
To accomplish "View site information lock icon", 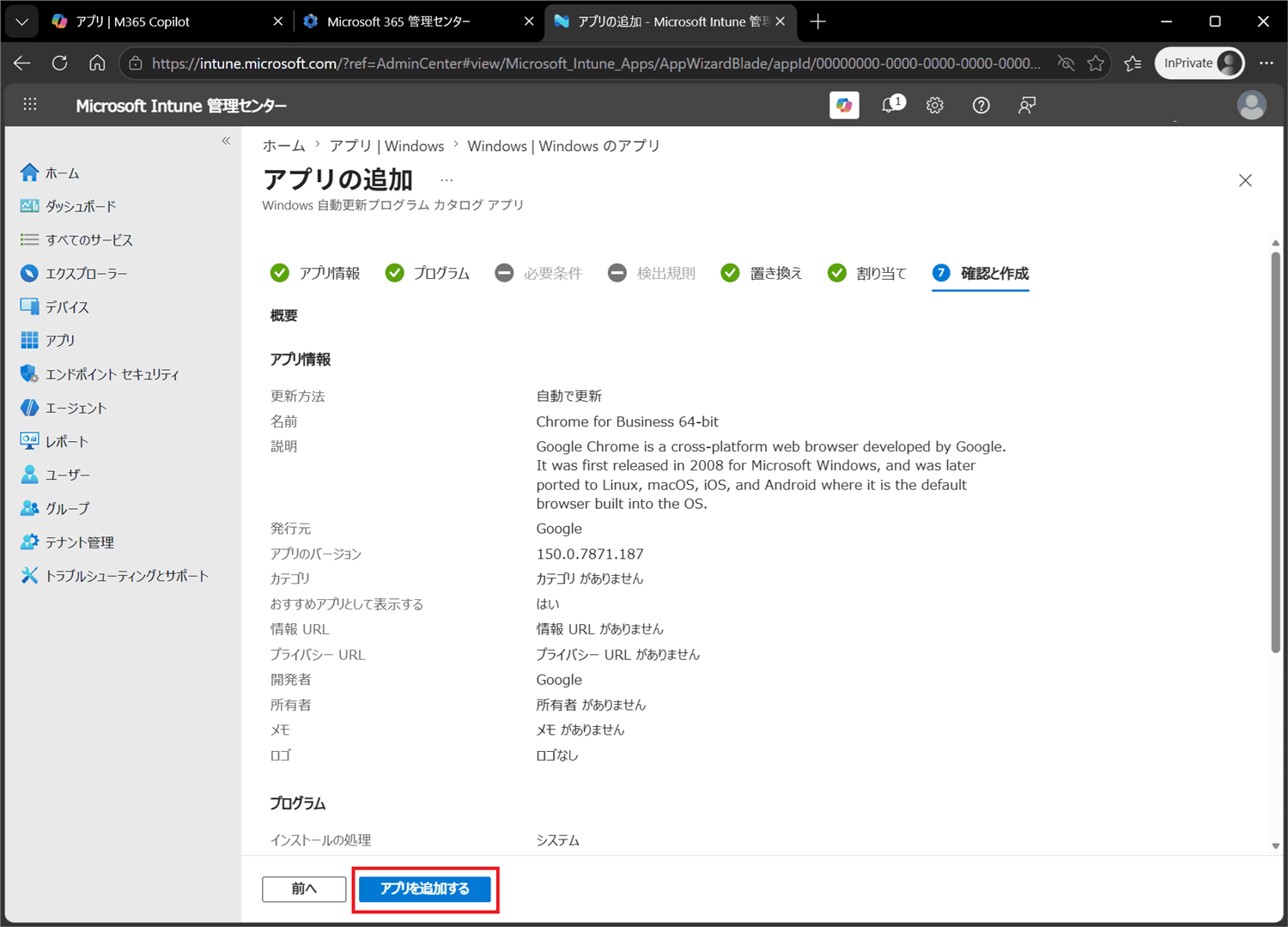I will [x=136, y=63].
